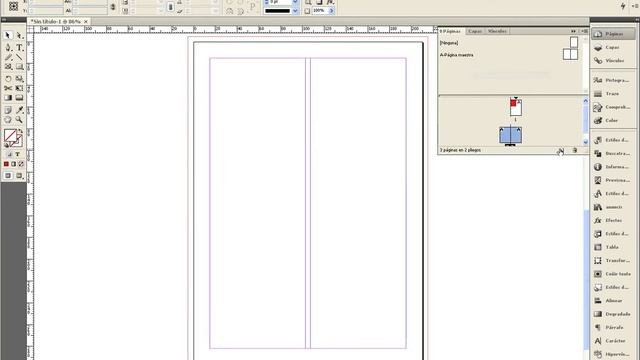Select the Zoom magnifier tool
Image resolution: width=640 pixels, height=360 pixels.
coord(19,120)
